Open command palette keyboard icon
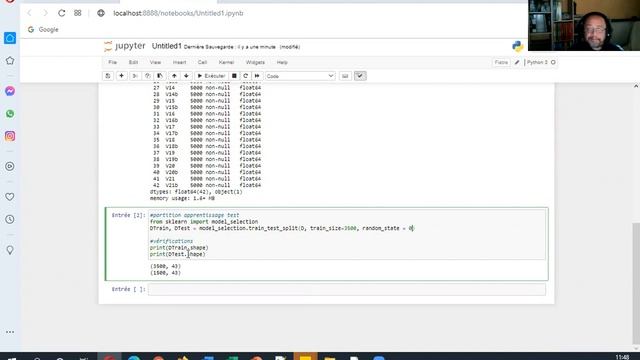This screenshot has height=360, width=640. 345,76
